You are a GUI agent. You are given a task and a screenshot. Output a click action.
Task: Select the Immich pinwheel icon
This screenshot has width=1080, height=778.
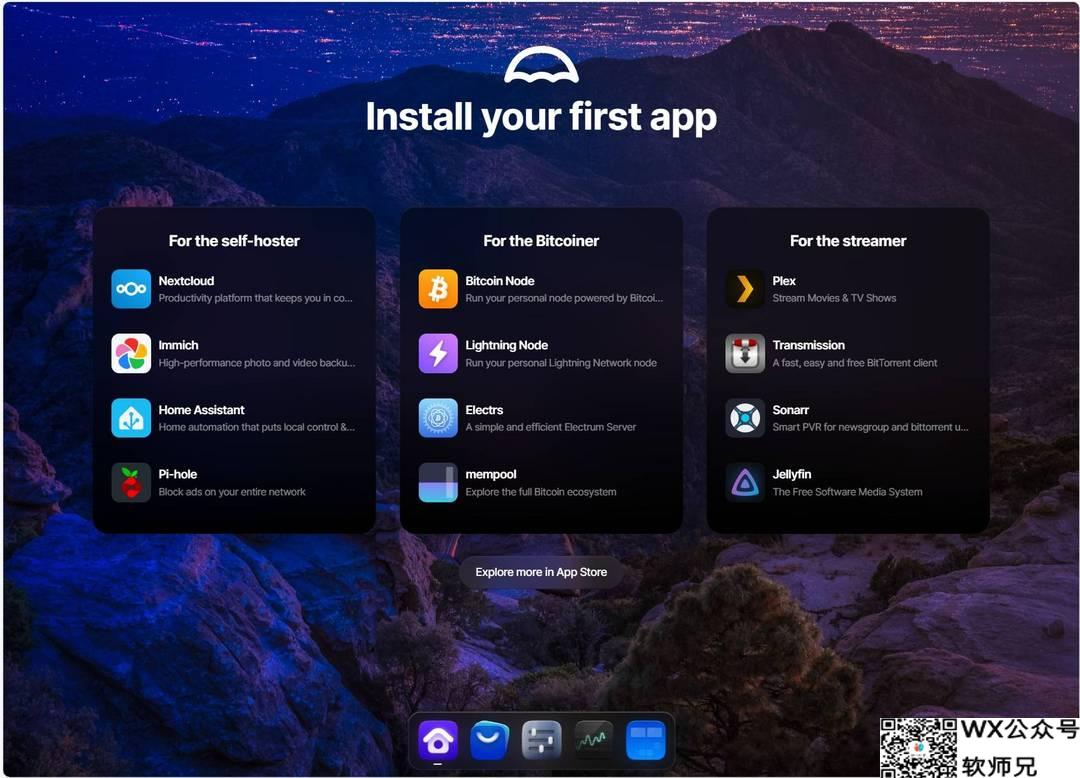(131, 353)
